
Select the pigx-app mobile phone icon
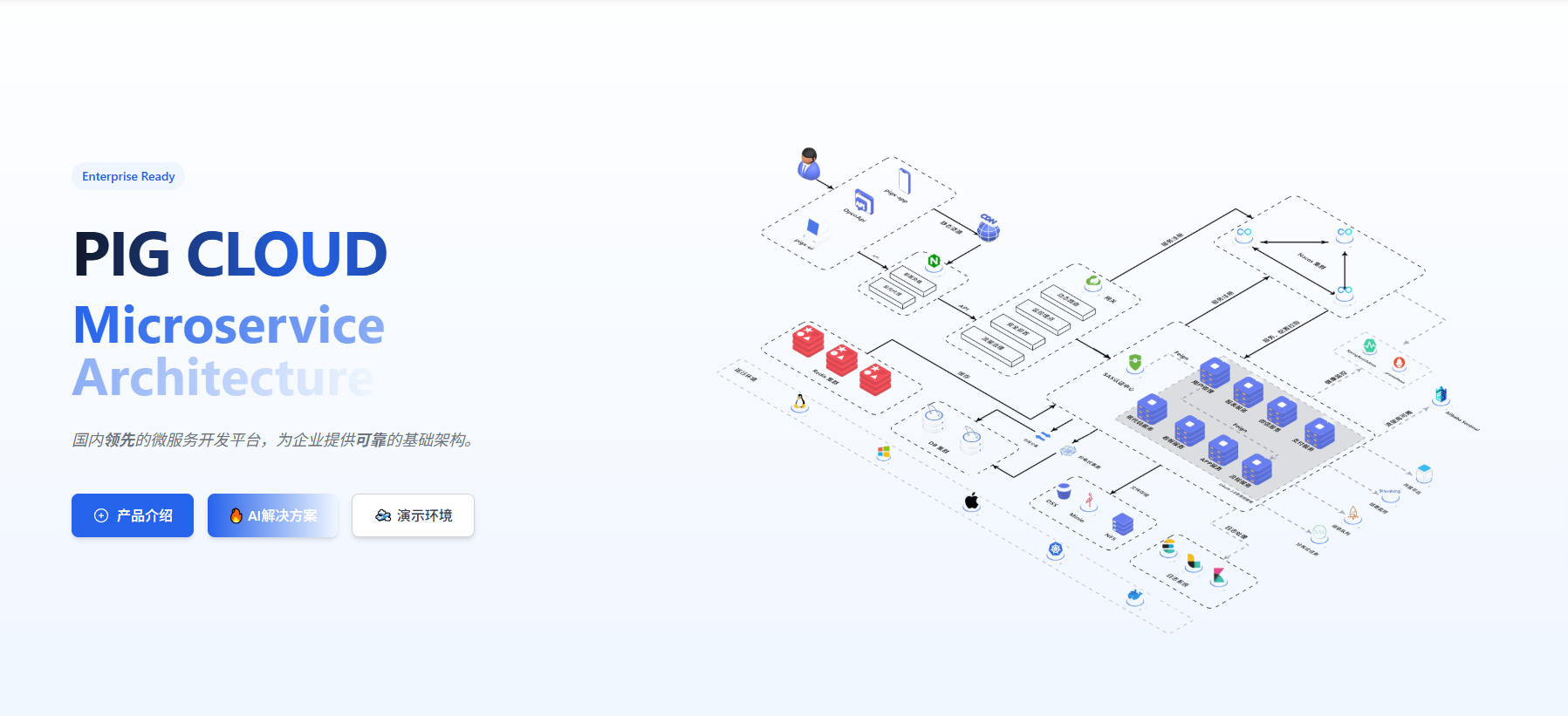(x=904, y=181)
